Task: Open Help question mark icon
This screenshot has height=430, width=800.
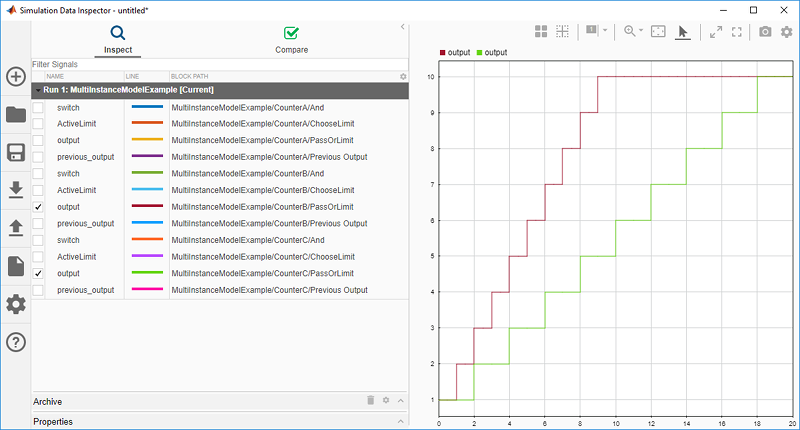Action: 16,342
